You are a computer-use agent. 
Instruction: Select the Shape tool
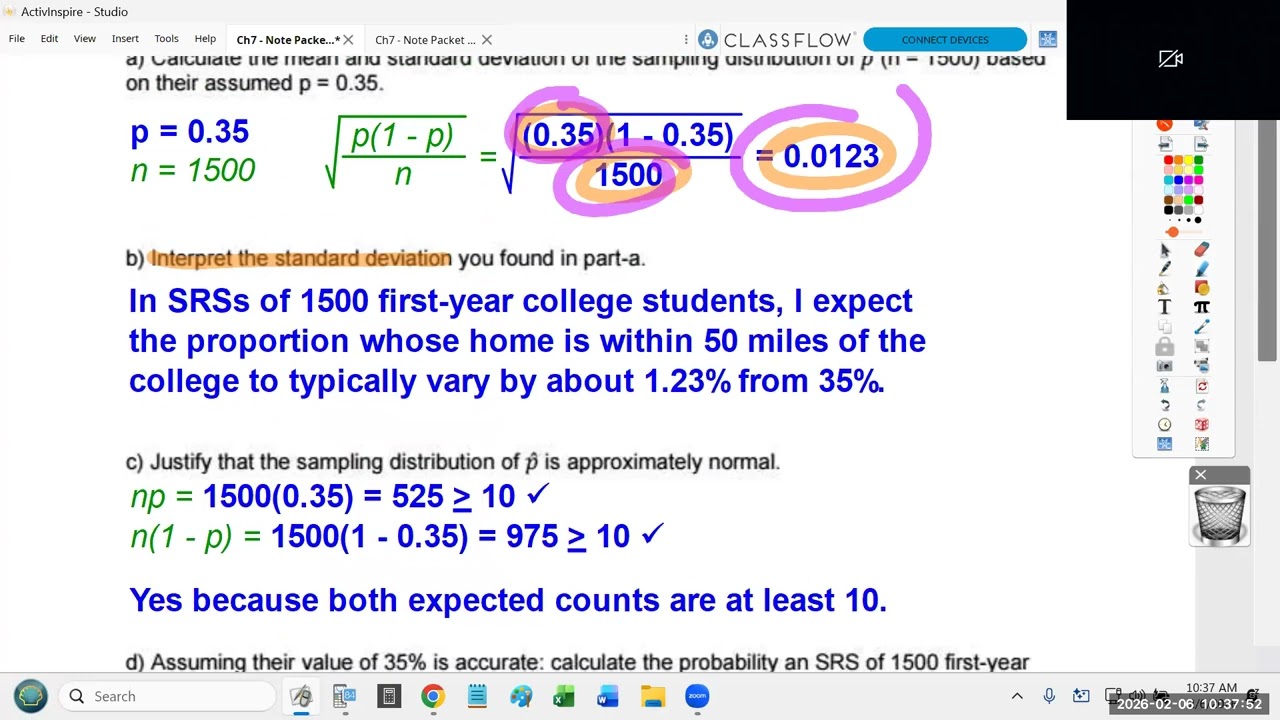[x=1202, y=288]
